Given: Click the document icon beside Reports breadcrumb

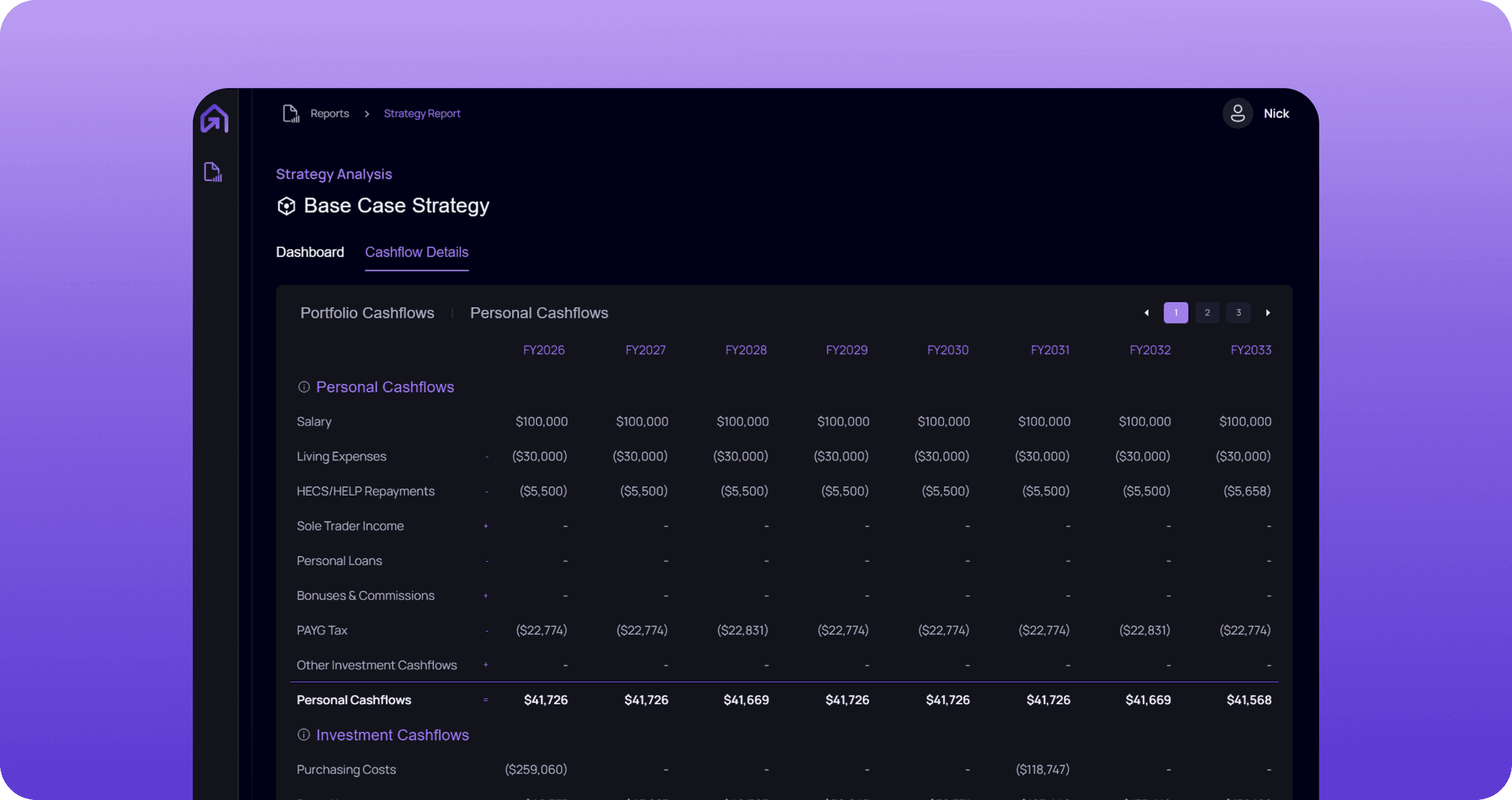Looking at the screenshot, I should click(291, 114).
